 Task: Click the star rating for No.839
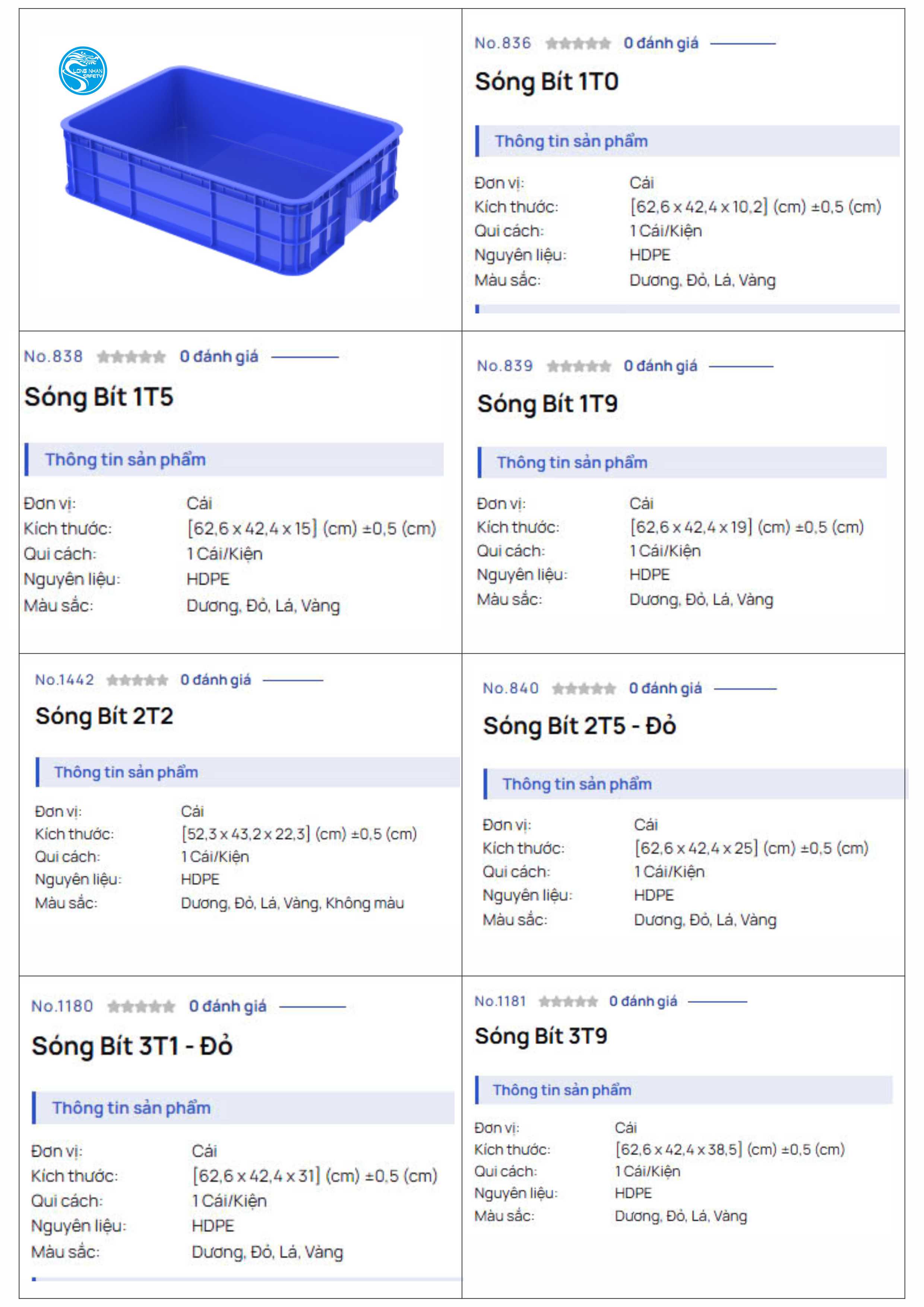pos(579,366)
